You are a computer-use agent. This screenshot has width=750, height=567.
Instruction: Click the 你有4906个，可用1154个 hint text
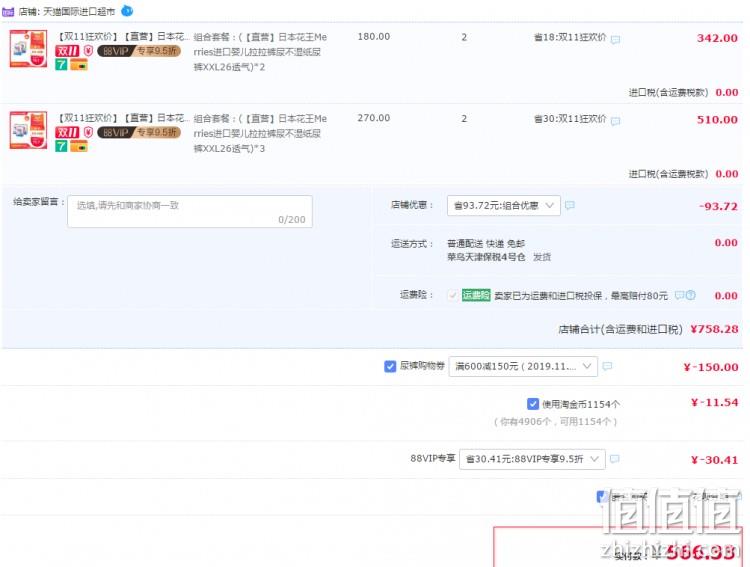coord(555,422)
